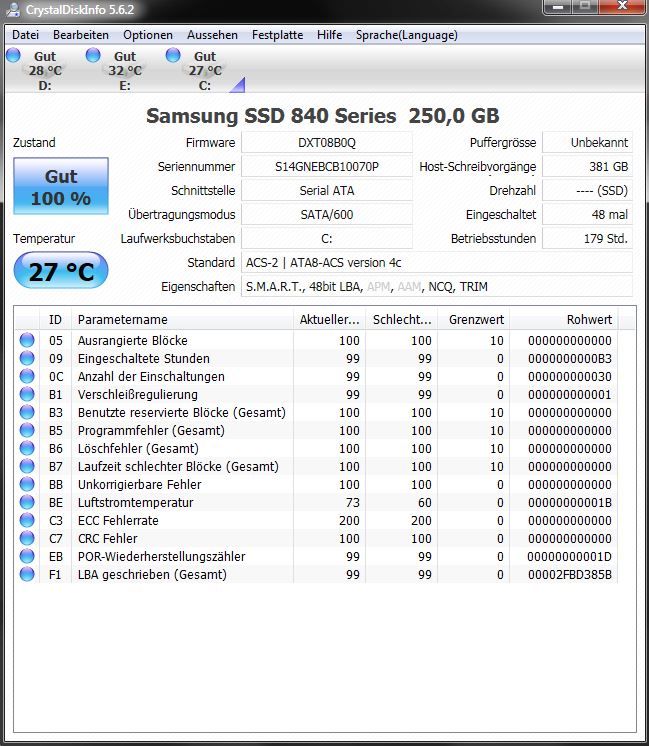The width and height of the screenshot is (649, 746).
Task: Click the 27 °C temperature button
Action: point(61,271)
